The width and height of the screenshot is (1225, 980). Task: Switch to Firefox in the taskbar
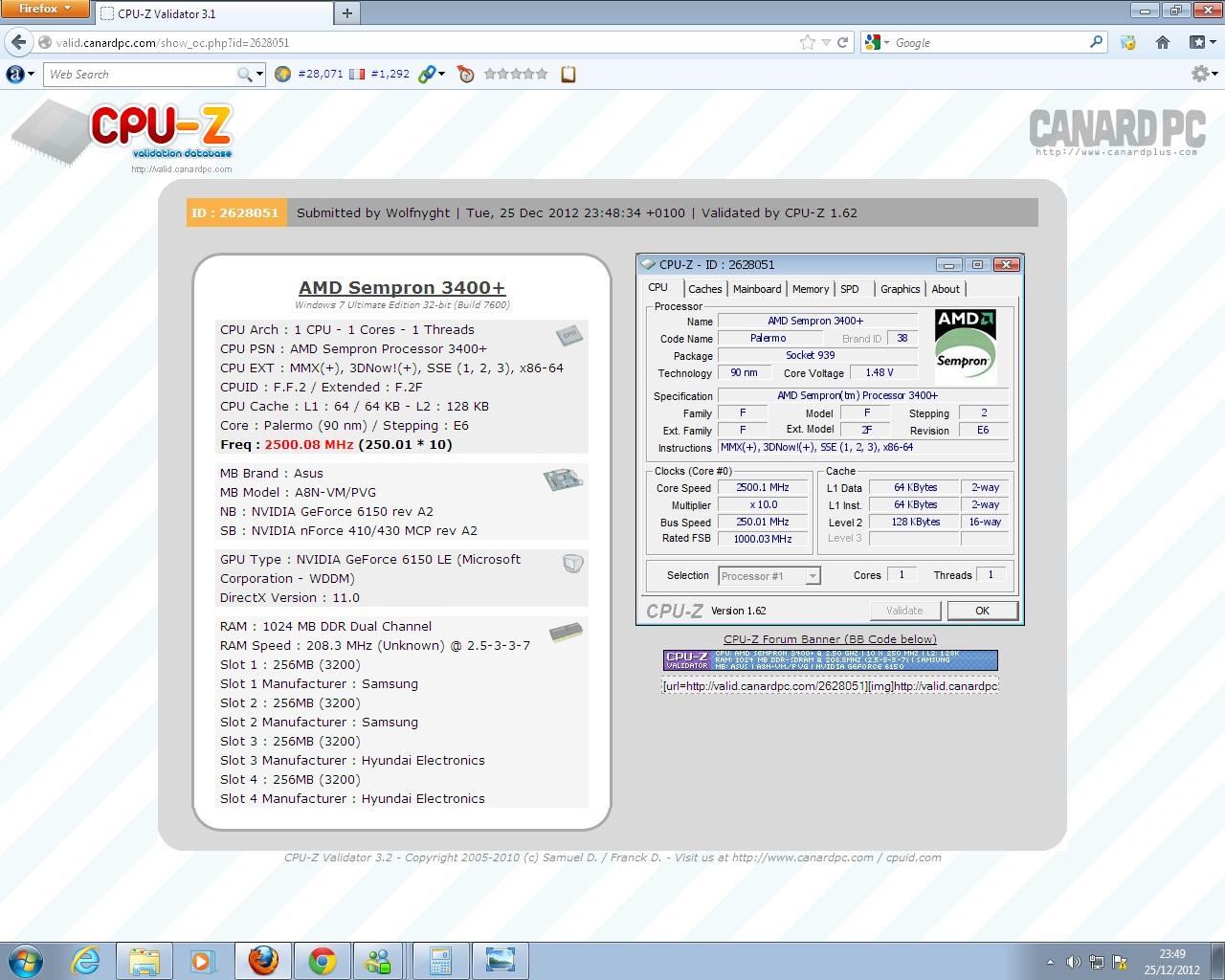(x=263, y=961)
